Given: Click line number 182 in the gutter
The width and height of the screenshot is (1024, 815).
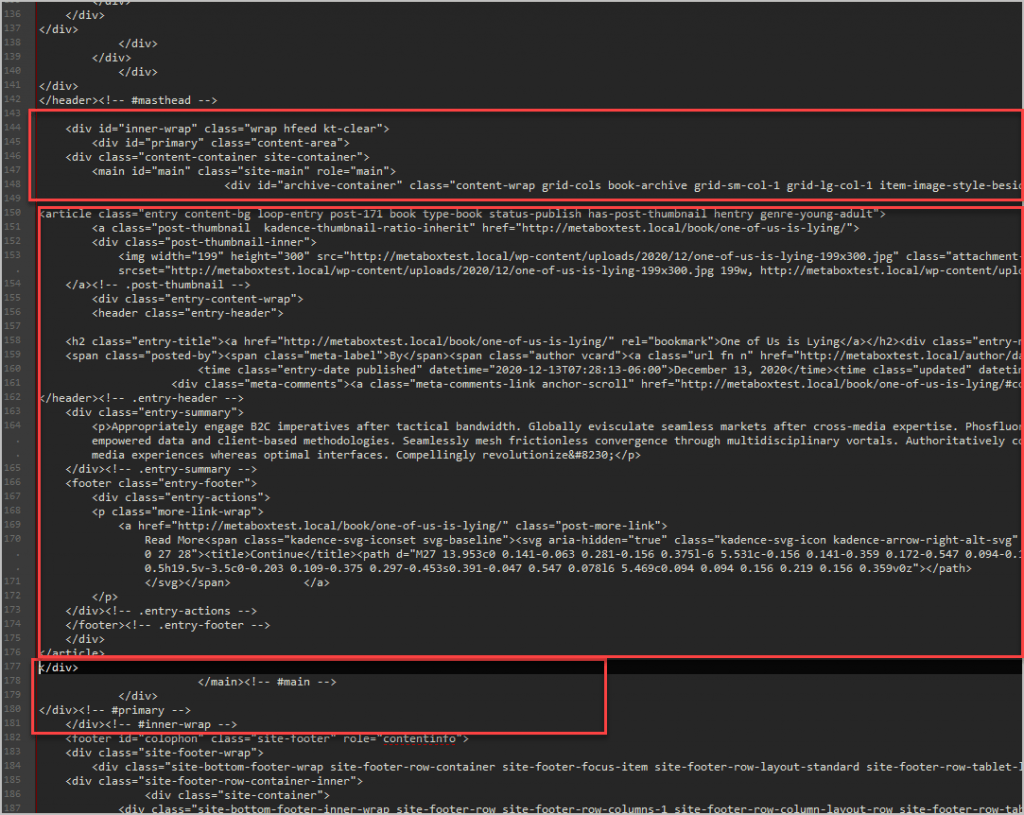Looking at the screenshot, I should 12,737.
